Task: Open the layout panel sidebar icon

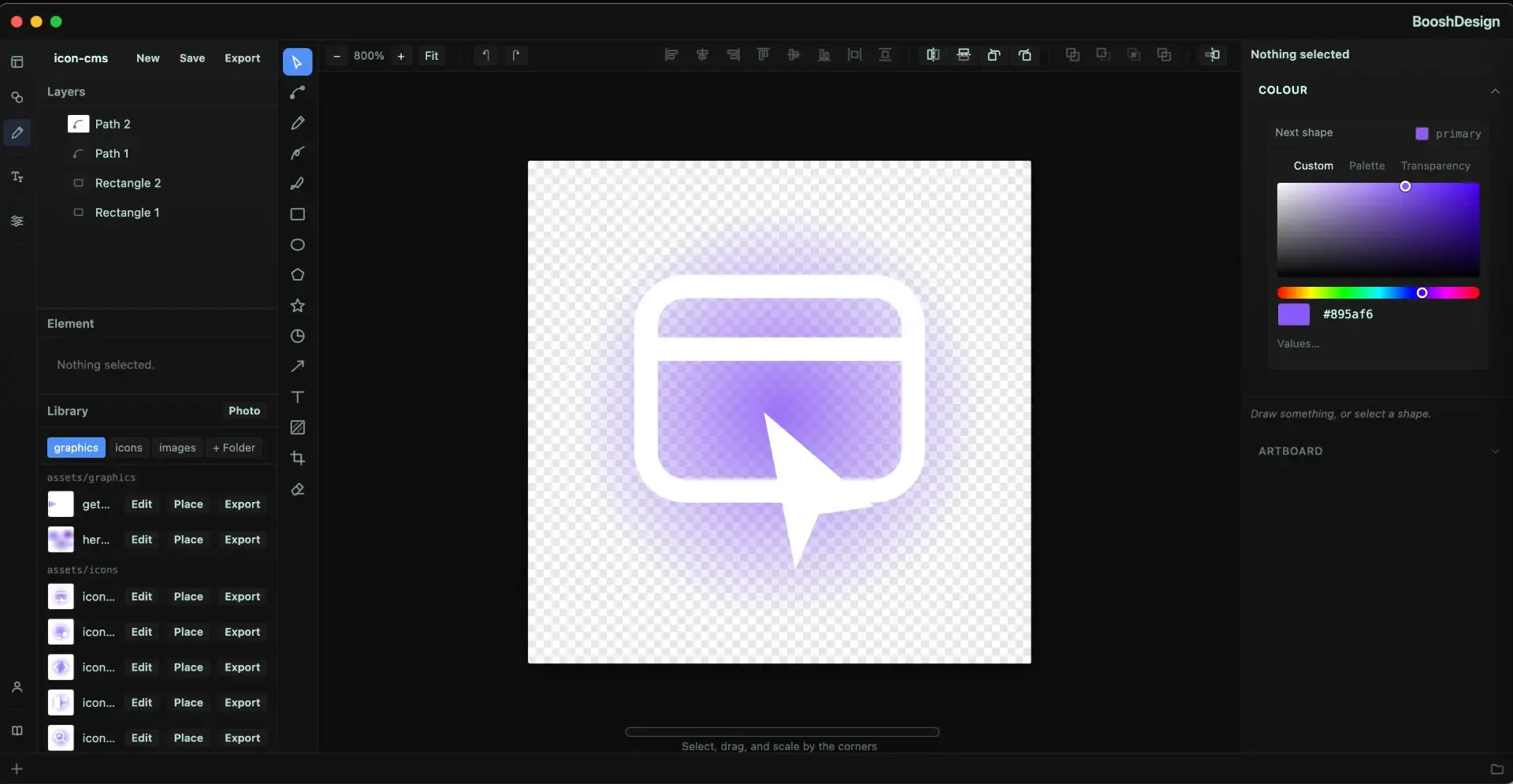Action: pos(17,61)
